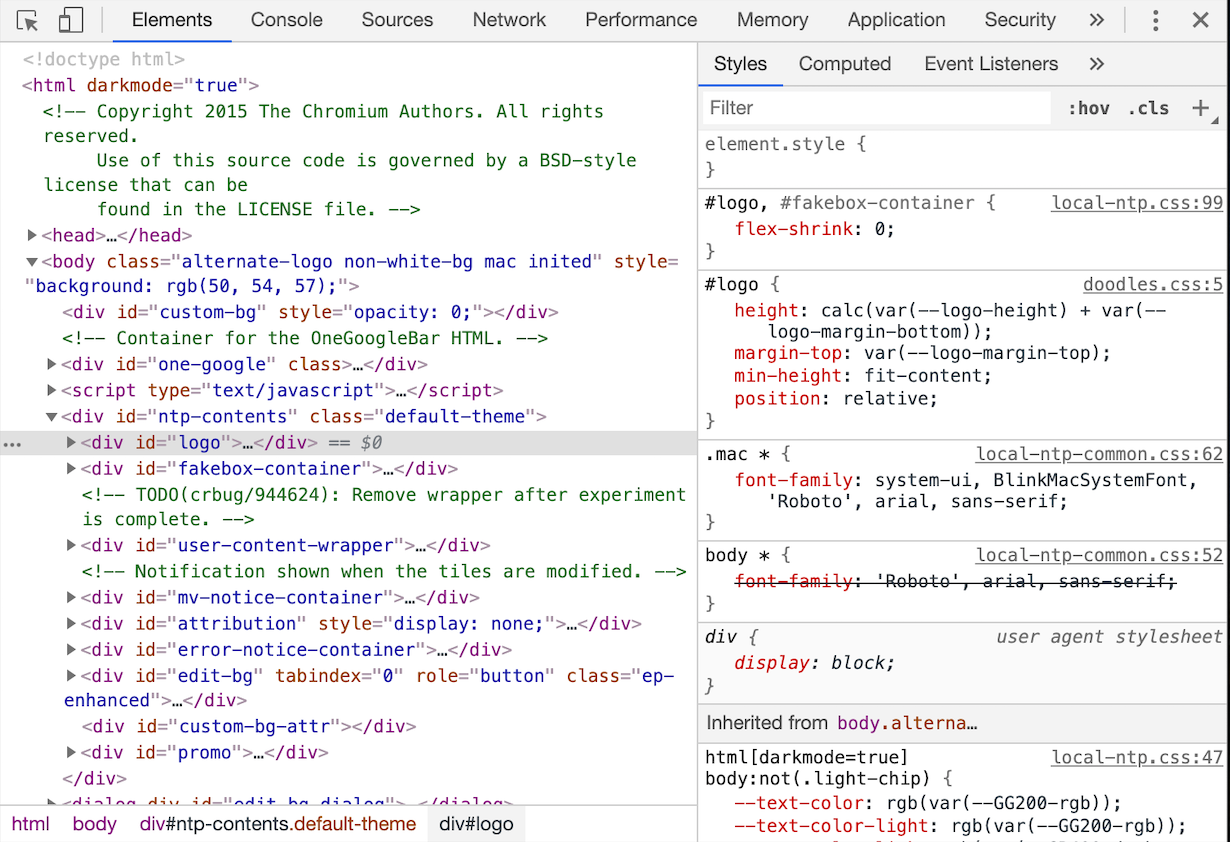Toggle the .cls class editor
Image resolution: width=1230 pixels, height=842 pixels.
[x=1148, y=108]
